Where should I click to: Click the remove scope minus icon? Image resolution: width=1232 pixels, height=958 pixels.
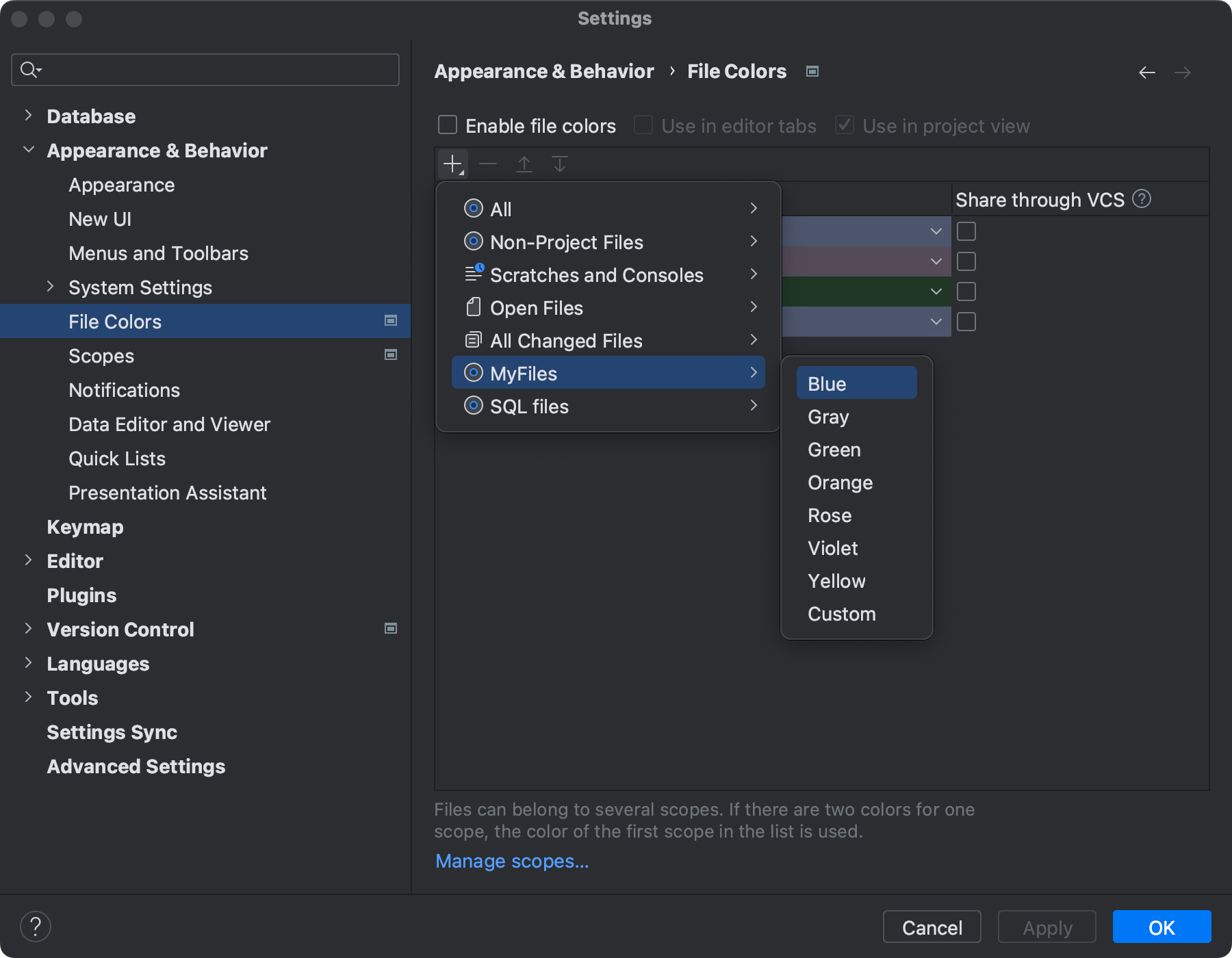coord(488,164)
